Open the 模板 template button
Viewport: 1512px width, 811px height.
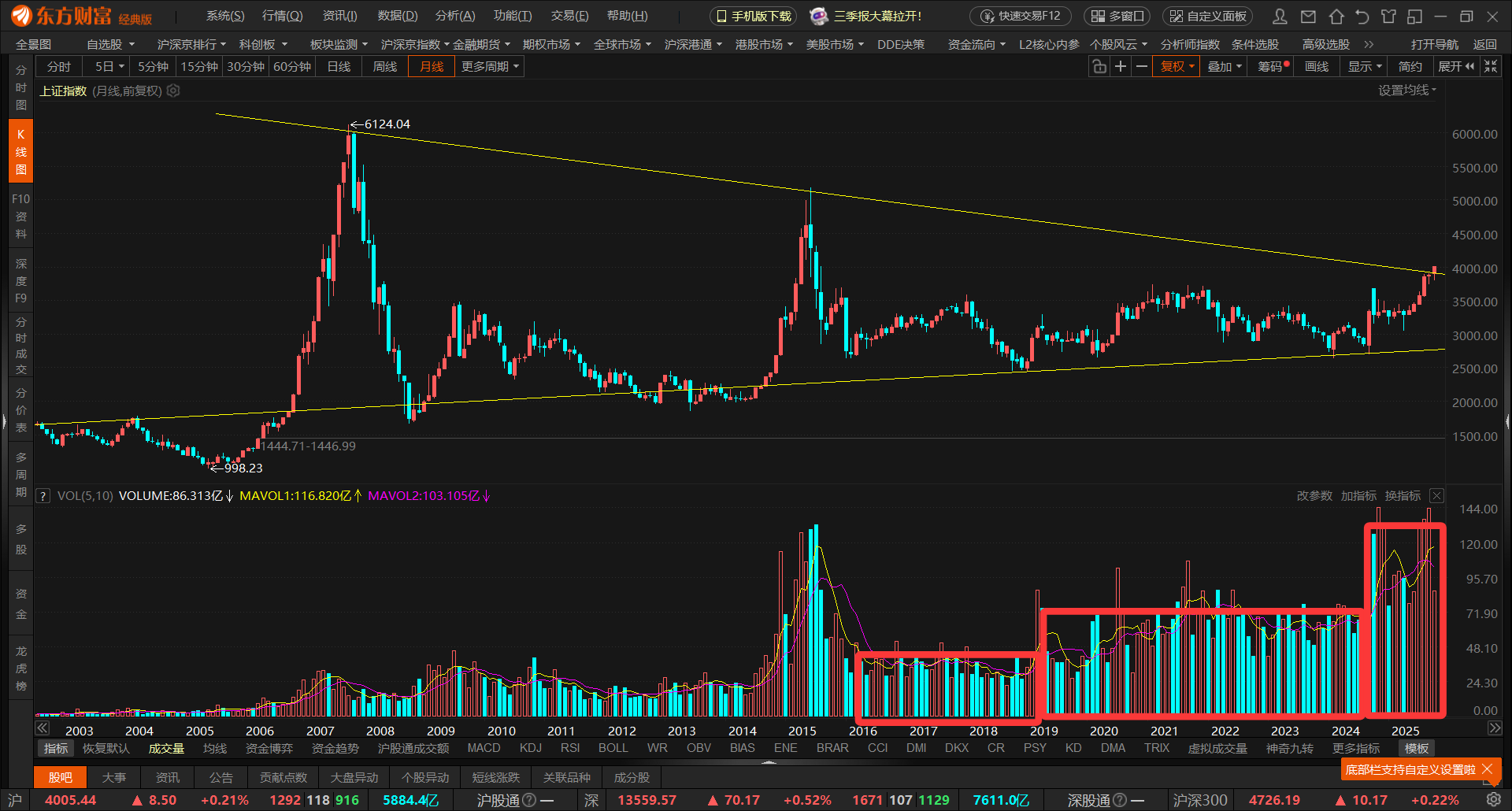tap(1416, 748)
